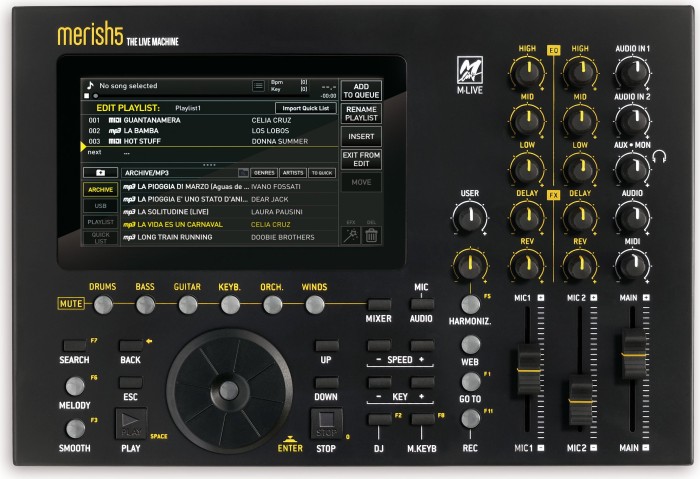Tap the EXIT FROM EDIT button
Image resolution: width=700 pixels, height=479 pixels.
[x=361, y=159]
